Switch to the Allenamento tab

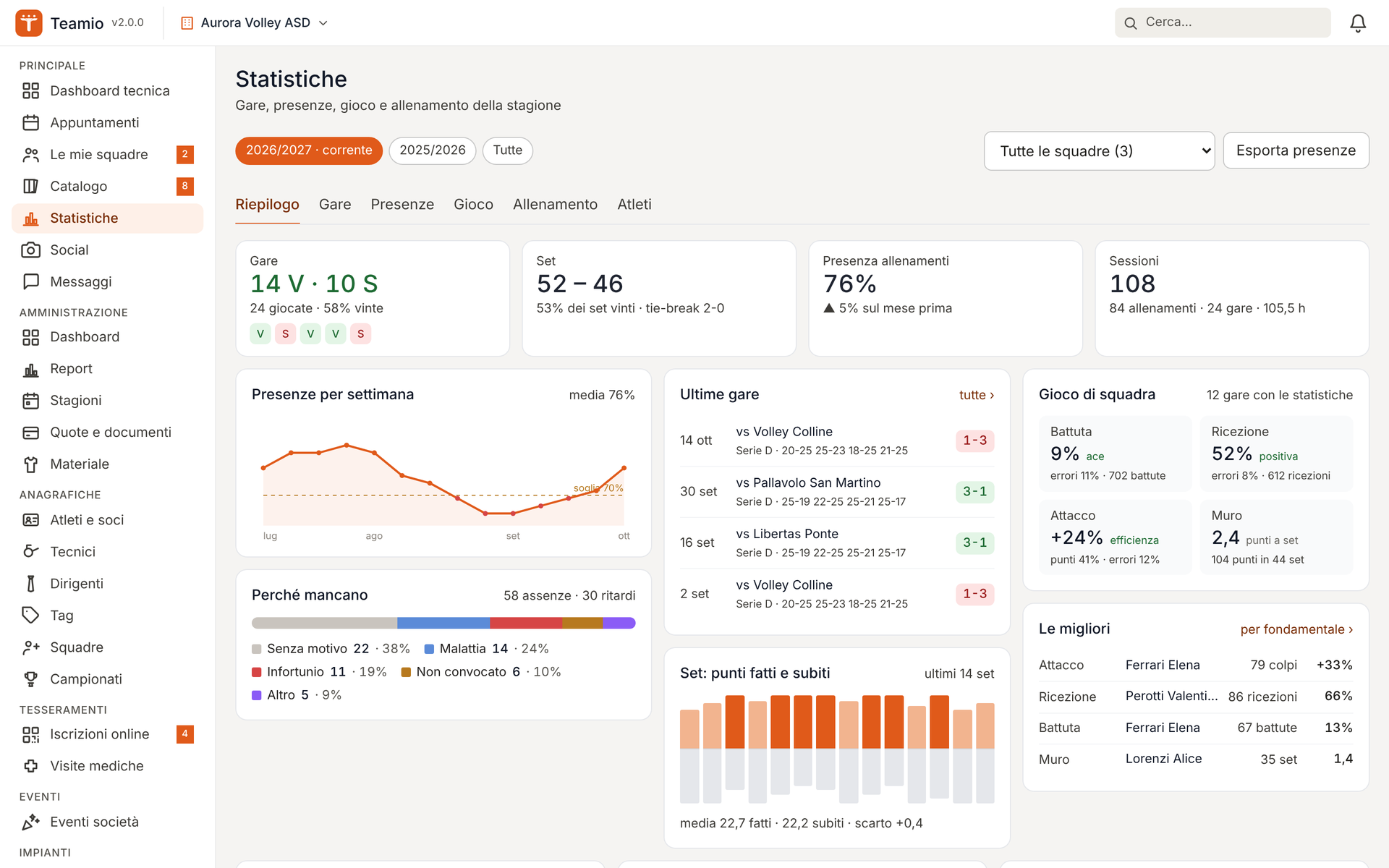[x=555, y=205]
